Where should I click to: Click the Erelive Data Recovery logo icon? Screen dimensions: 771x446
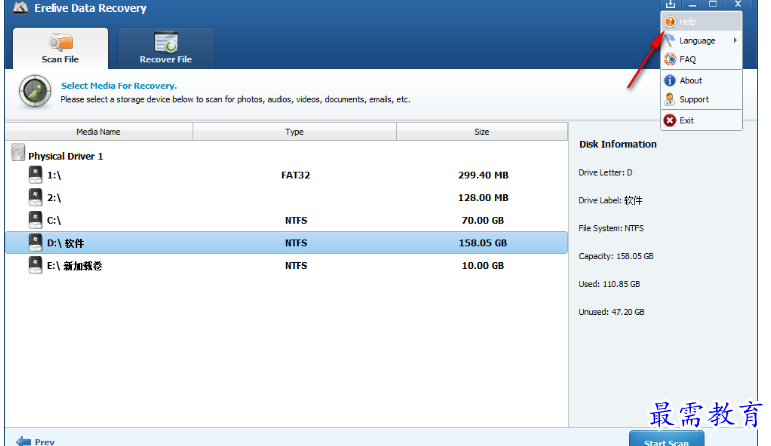coord(20,7)
